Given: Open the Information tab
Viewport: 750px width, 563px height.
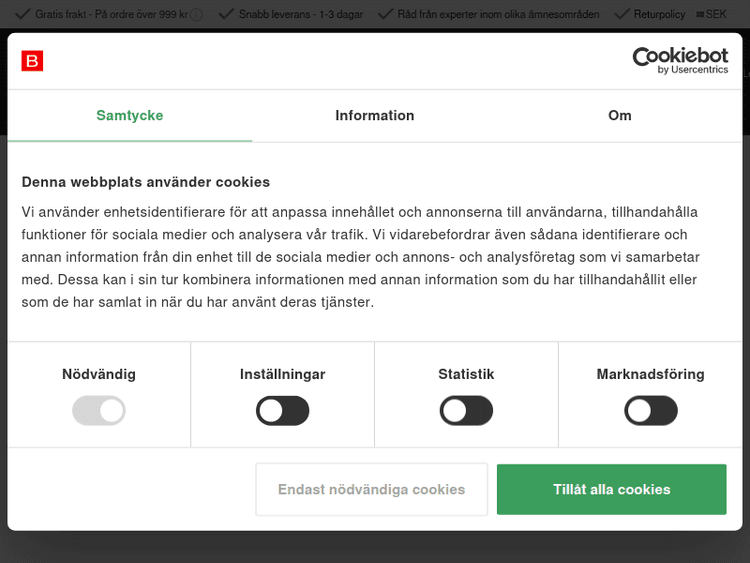Looking at the screenshot, I should pyautogui.click(x=375, y=115).
